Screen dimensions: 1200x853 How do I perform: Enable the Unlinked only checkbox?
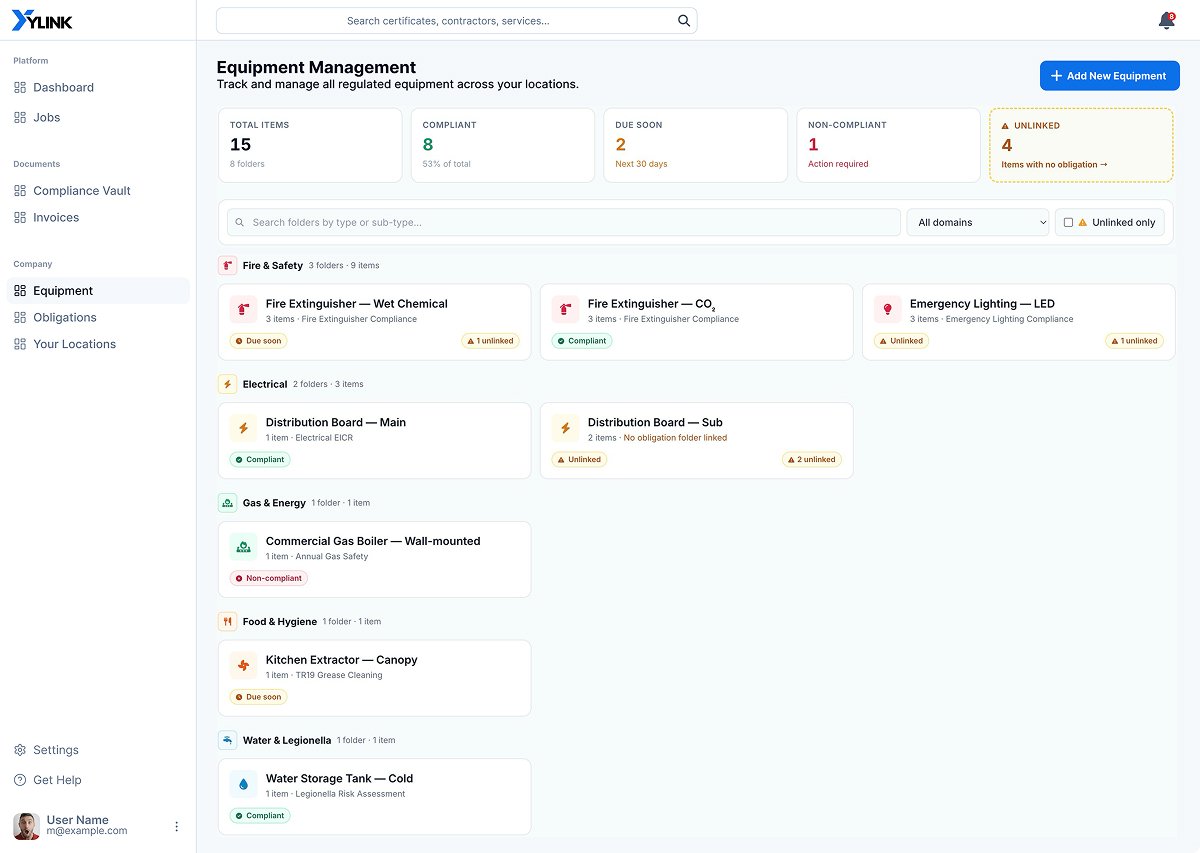click(x=1068, y=222)
